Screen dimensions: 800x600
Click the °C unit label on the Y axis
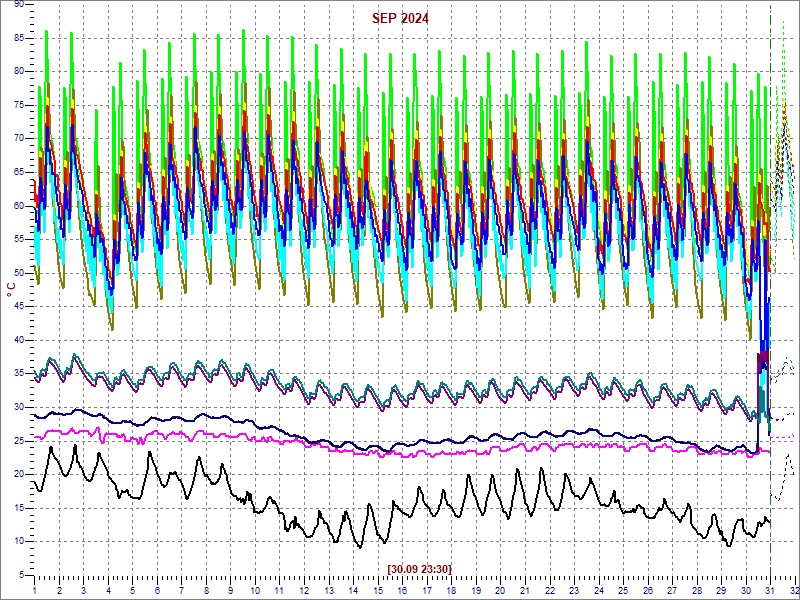pyautogui.click(x=11, y=290)
